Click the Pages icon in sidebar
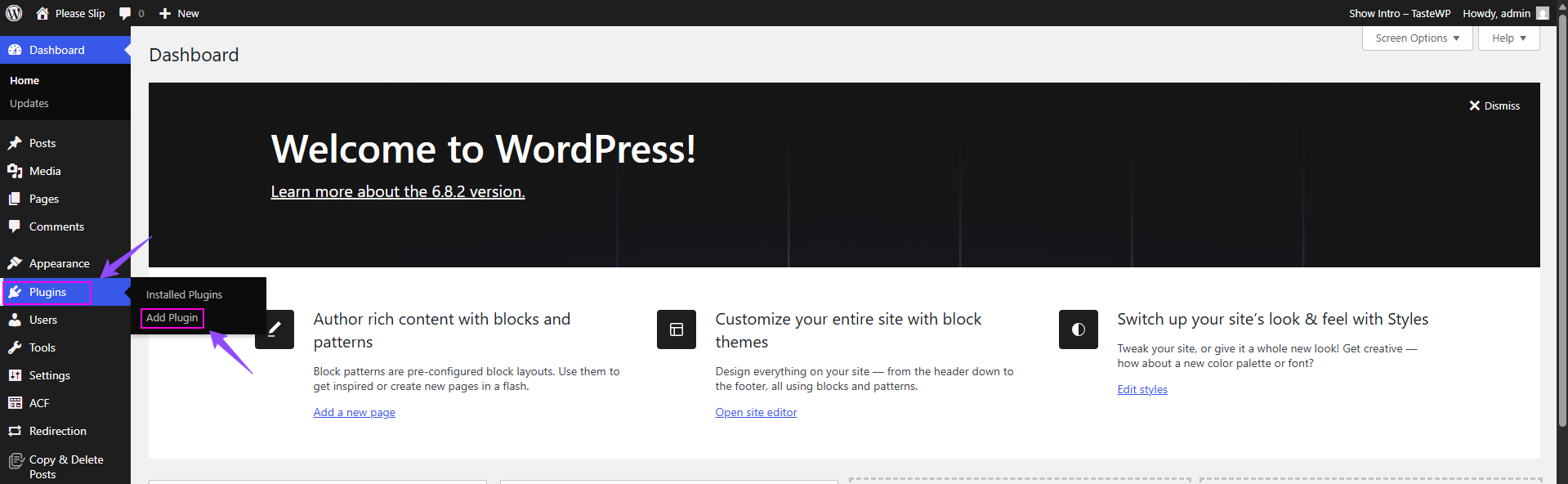 15,199
